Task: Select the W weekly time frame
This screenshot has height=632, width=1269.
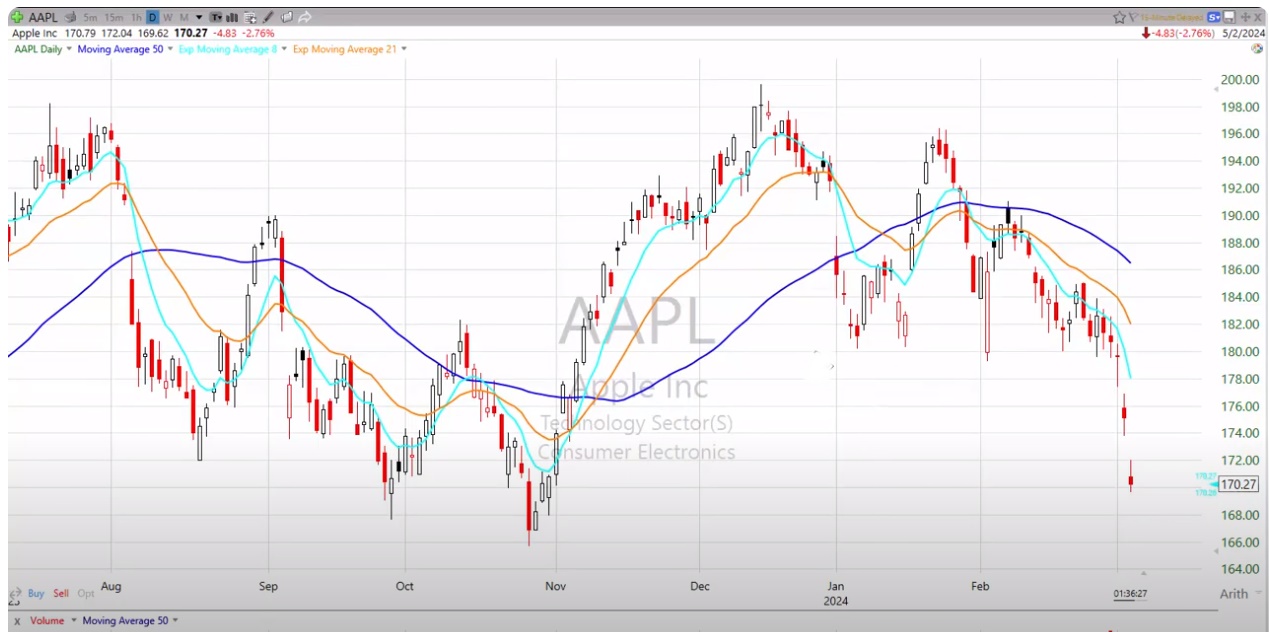Action: click(168, 18)
